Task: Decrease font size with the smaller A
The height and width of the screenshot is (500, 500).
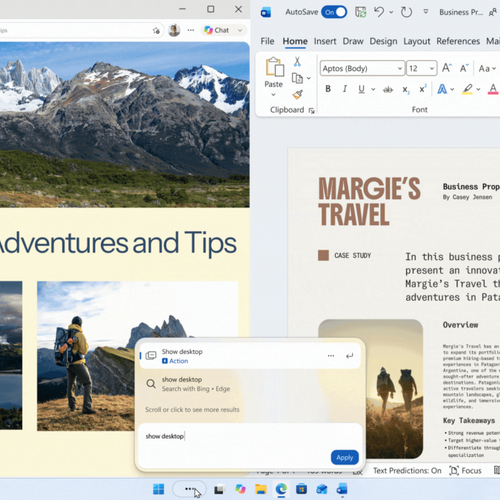Action: pyautogui.click(x=464, y=68)
